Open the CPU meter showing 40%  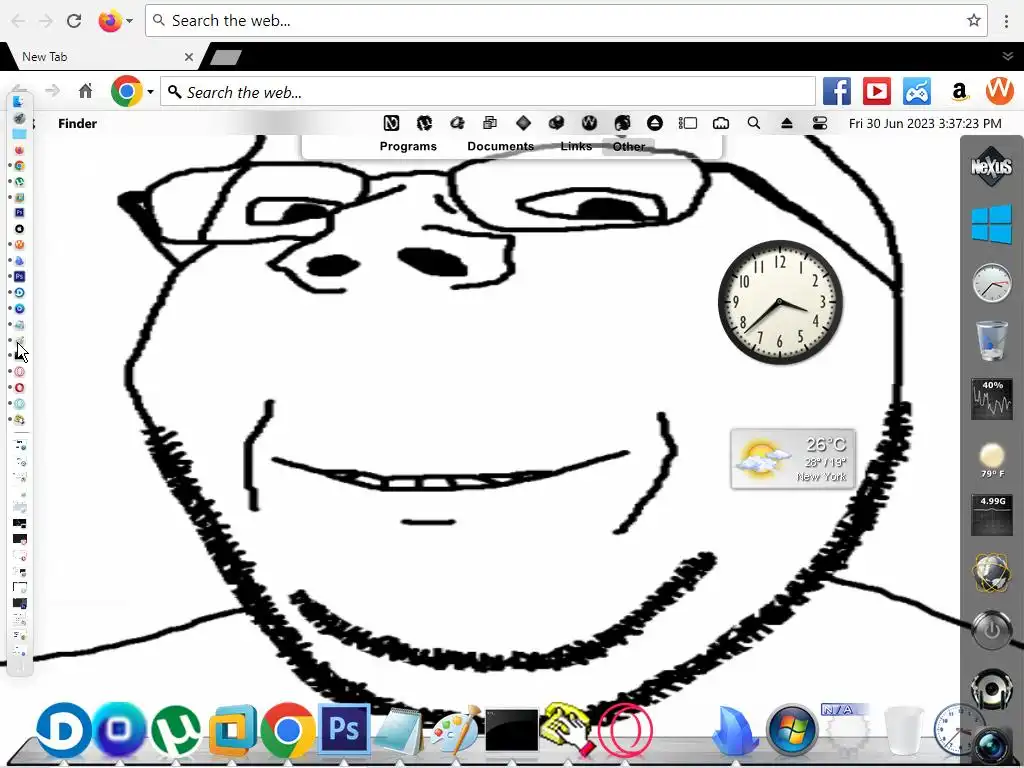(x=991, y=398)
